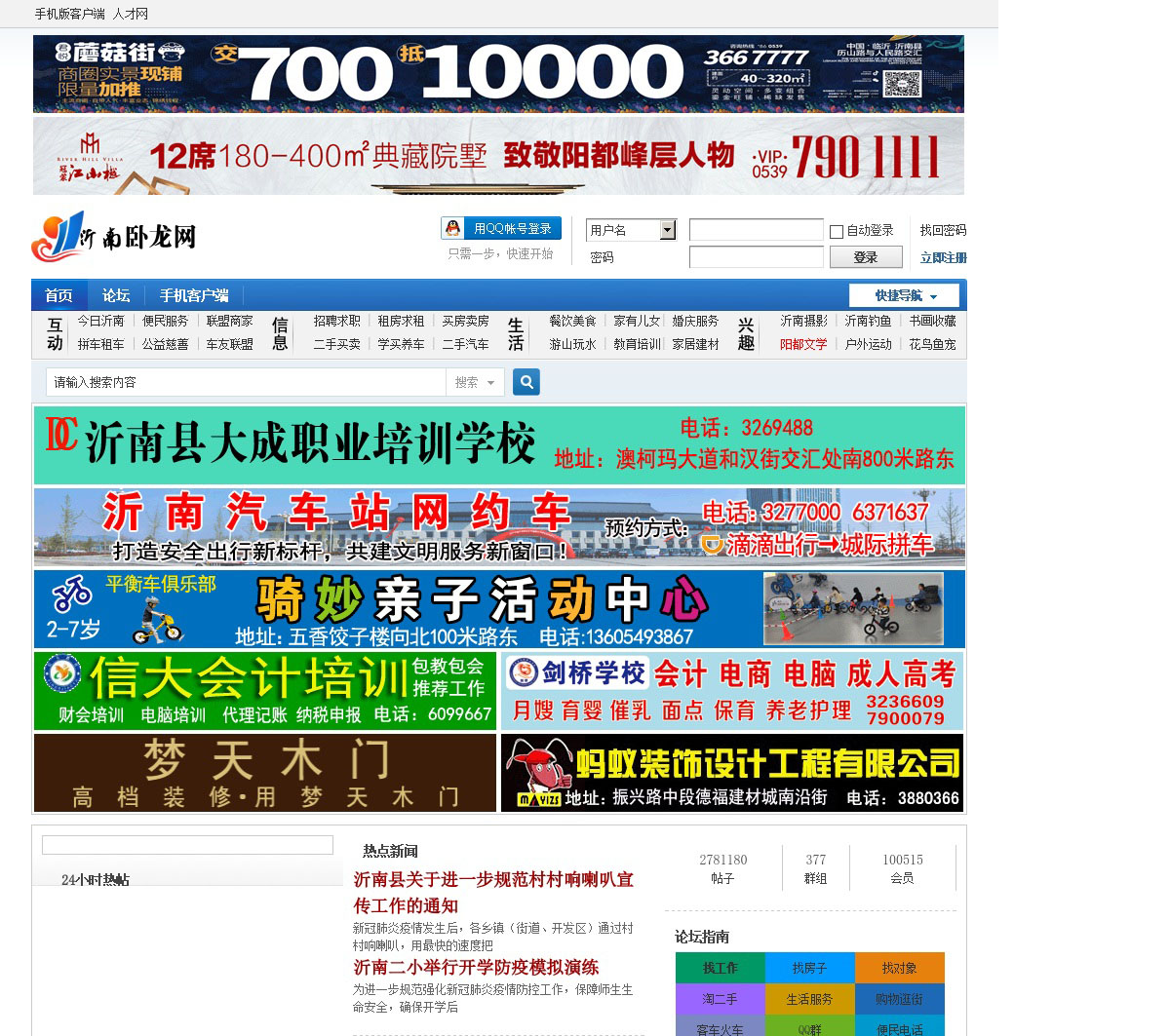Open the 婚庆服务 link
This screenshot has width=1170, height=1036.
pos(695,321)
